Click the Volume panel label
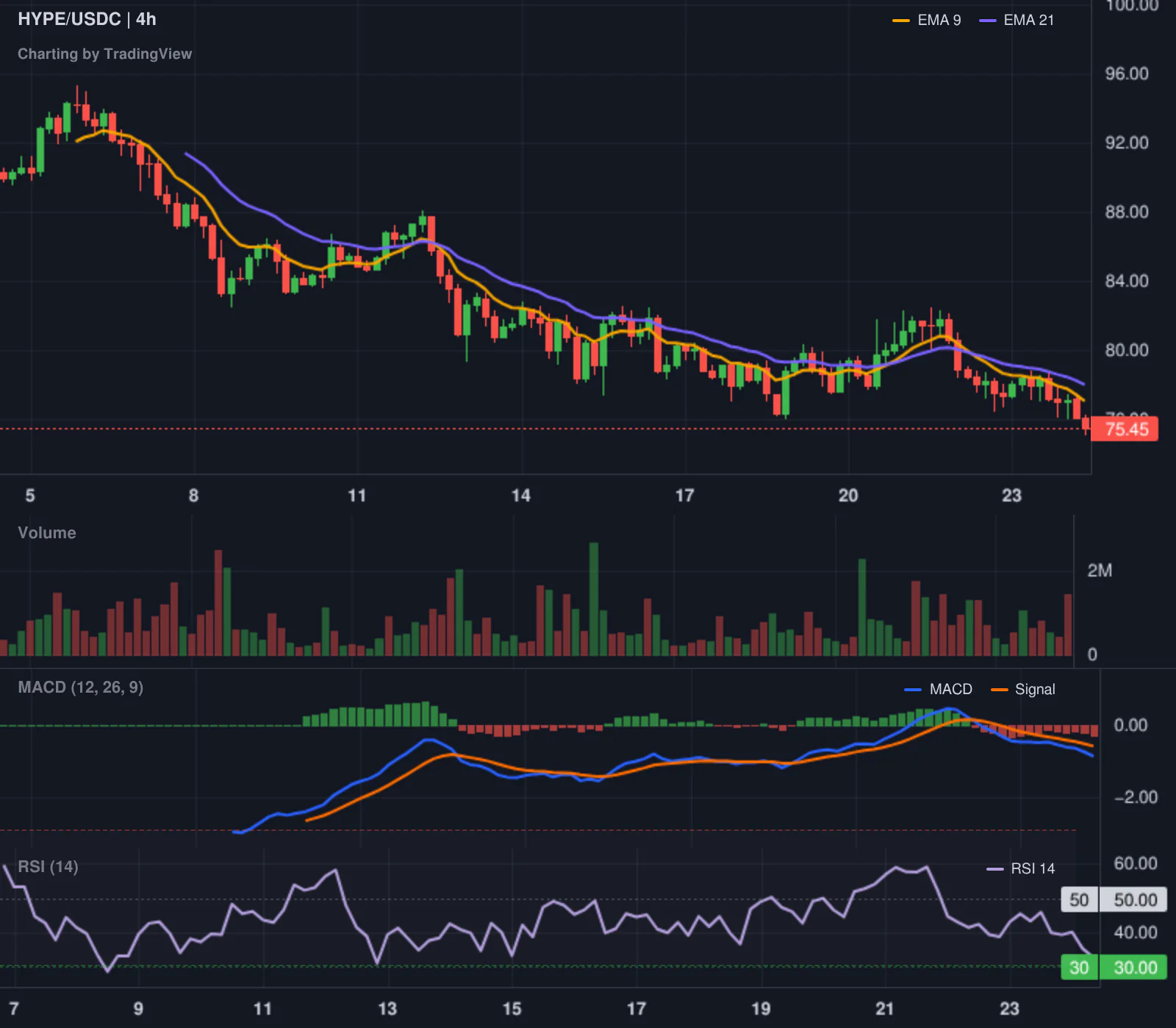 click(x=46, y=532)
